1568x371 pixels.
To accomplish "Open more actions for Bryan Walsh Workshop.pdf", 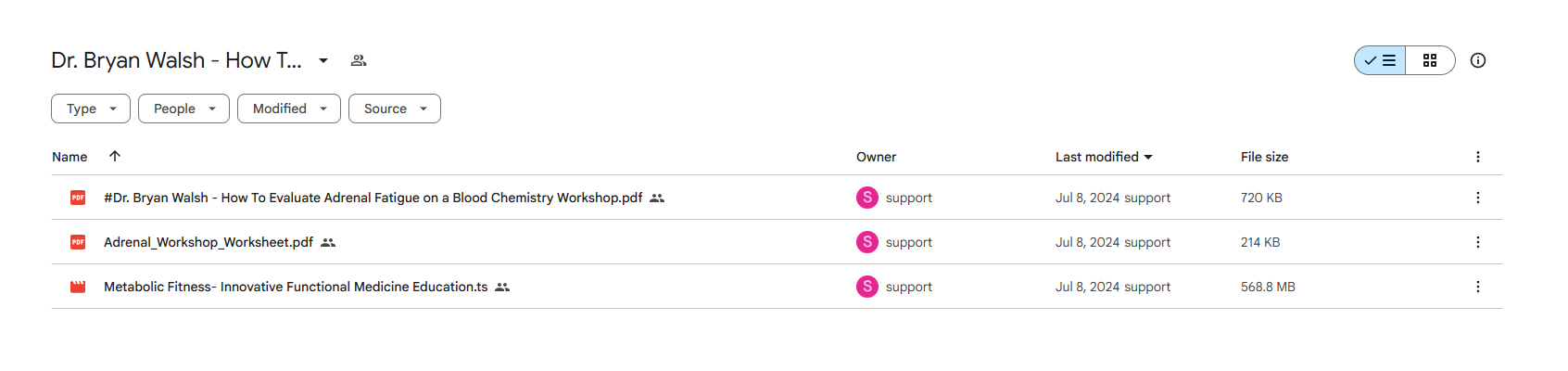I will [1478, 198].
